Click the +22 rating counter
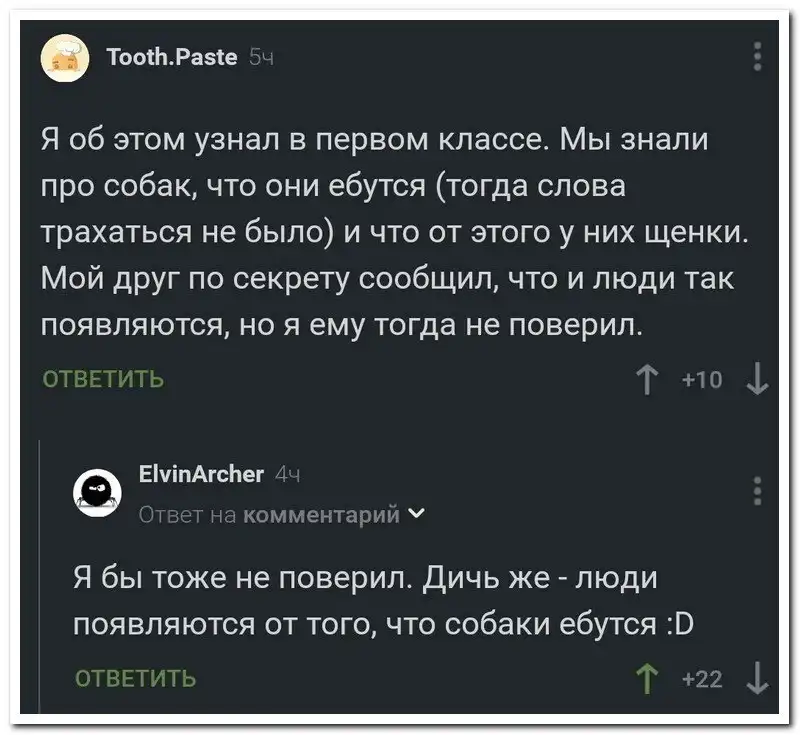Image resolution: width=800 pixels, height=735 pixels. [703, 680]
